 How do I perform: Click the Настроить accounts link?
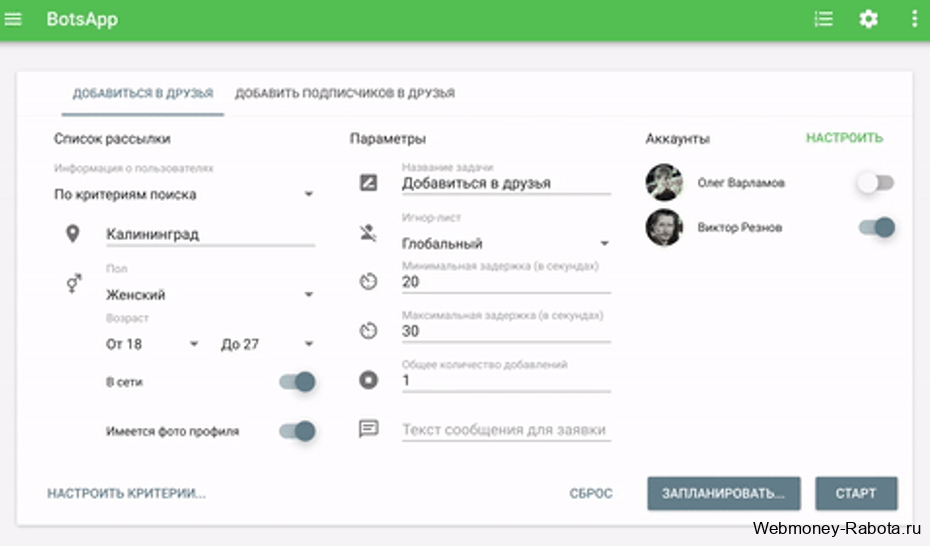(x=844, y=138)
